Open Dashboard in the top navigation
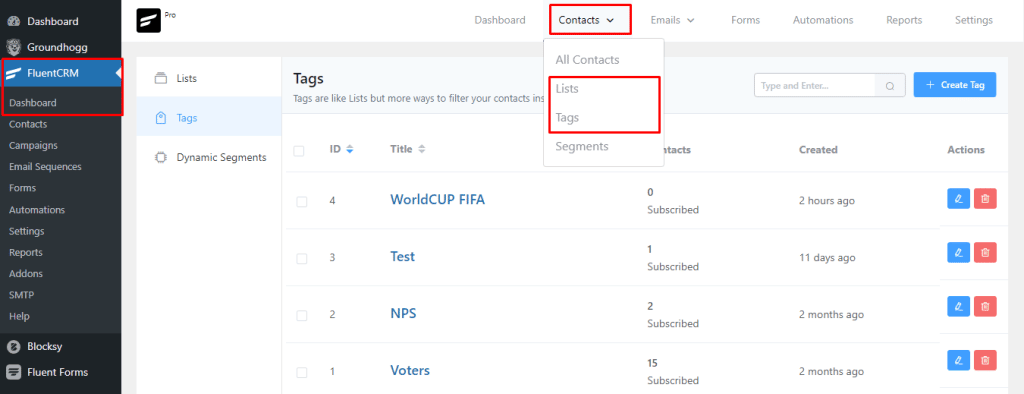Screen dimensions: 1024x394 500,20
